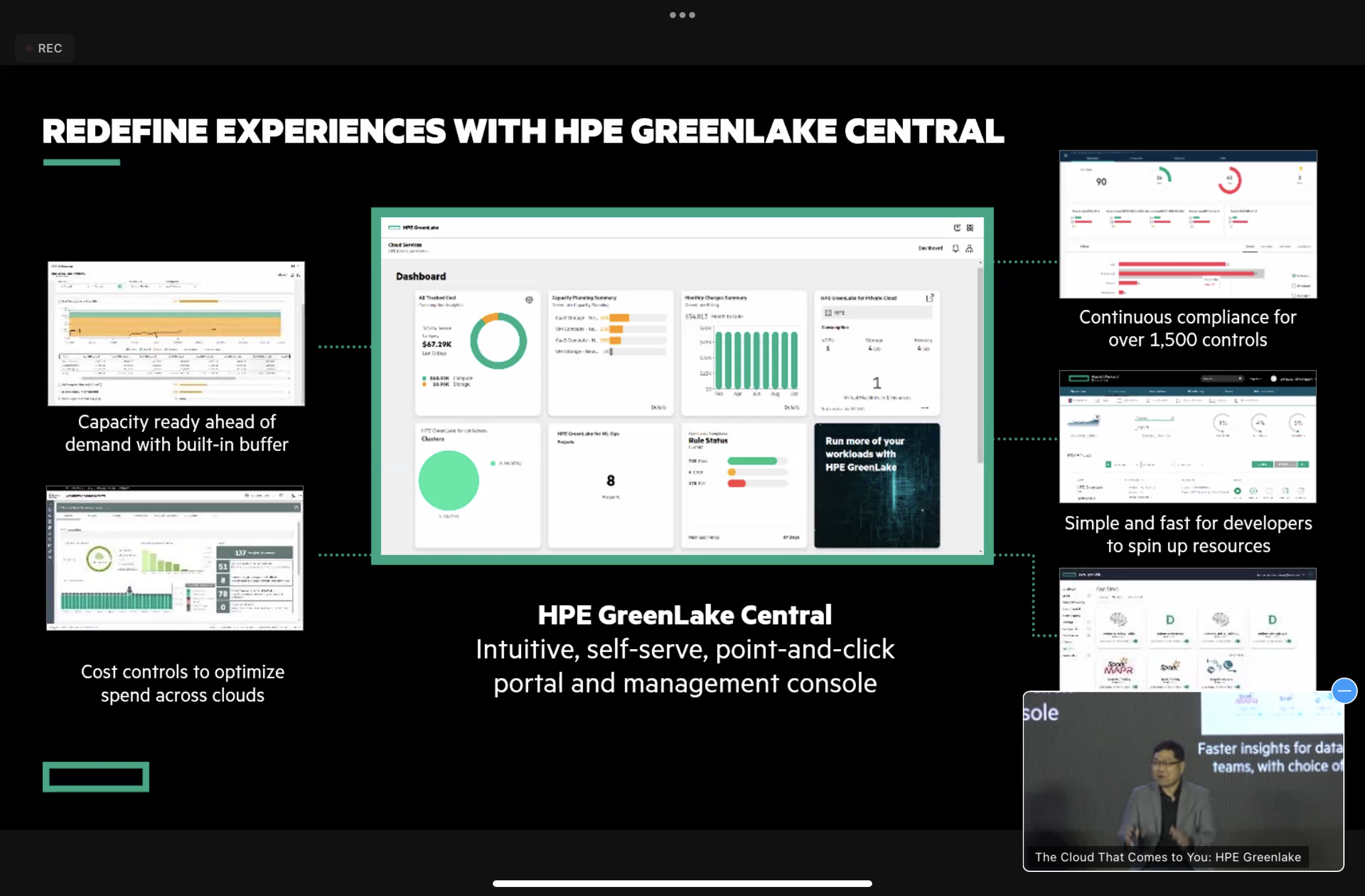Click Details on Monthly Charges Summary card
Image resolution: width=1365 pixels, height=896 pixels.
coord(792,408)
